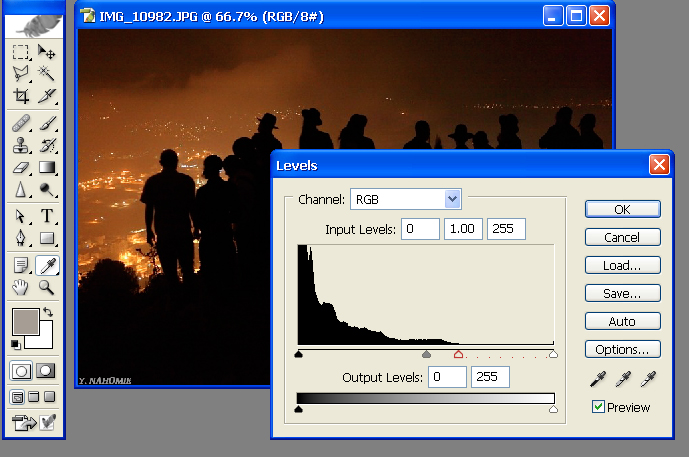Click the highlight input field showing 255
This screenshot has width=689, height=457.
pyautogui.click(x=506, y=229)
